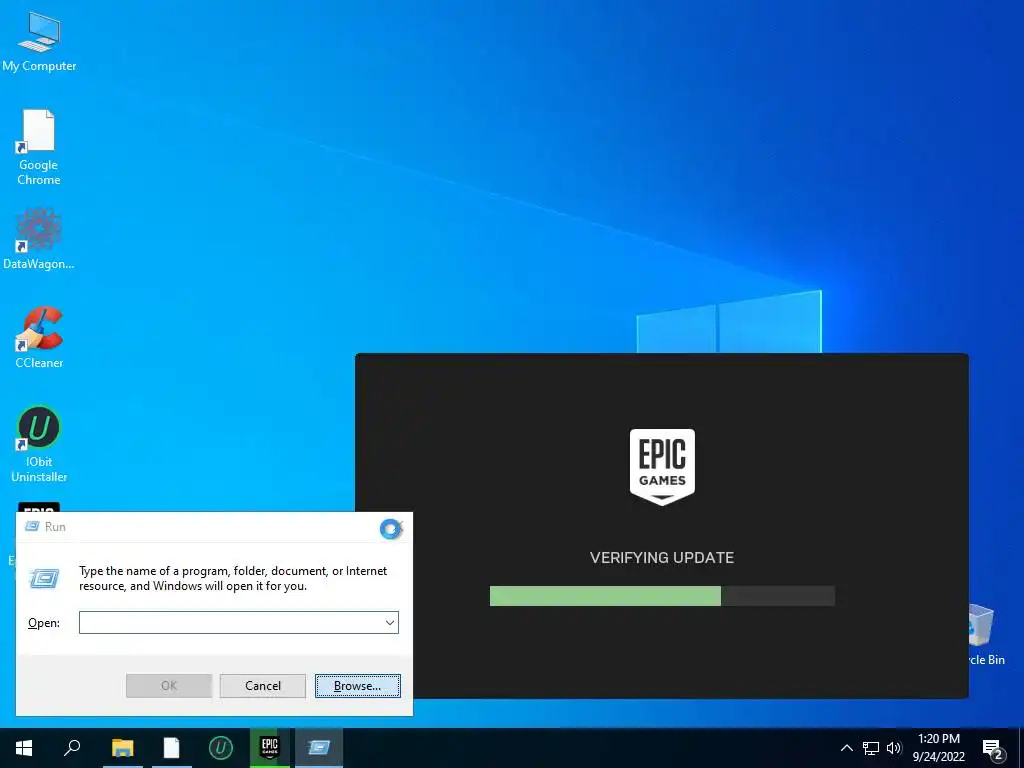Click the disabled OK button
The width and height of the screenshot is (1024, 768).
(169, 686)
